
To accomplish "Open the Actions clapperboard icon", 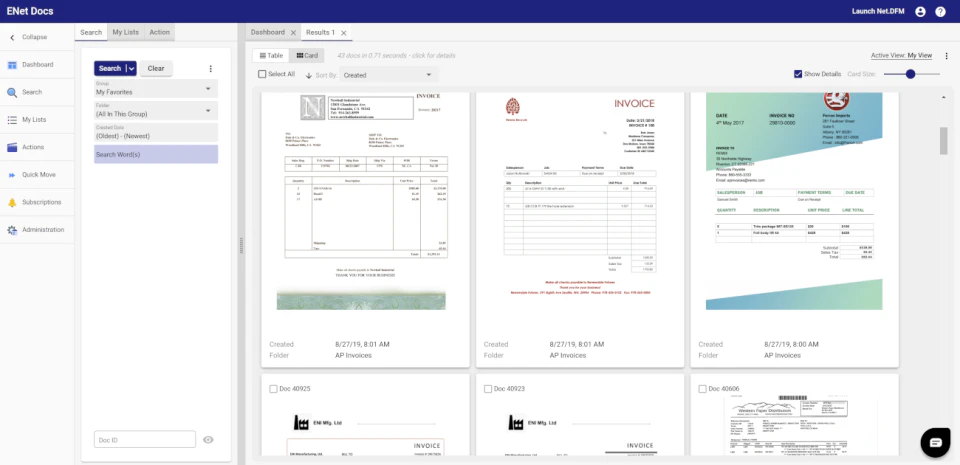I will tap(12, 147).
